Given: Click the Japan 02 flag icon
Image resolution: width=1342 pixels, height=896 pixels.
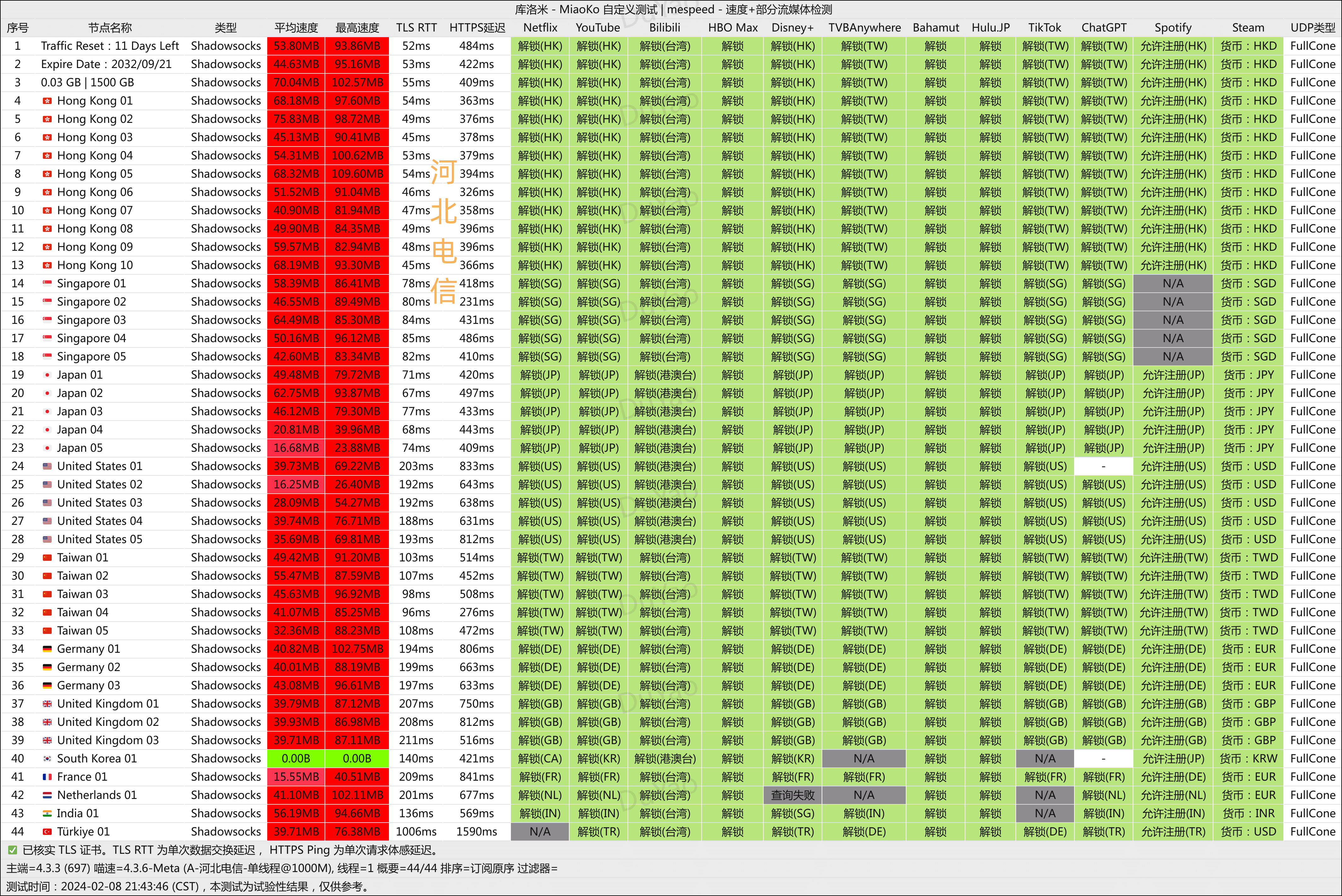Looking at the screenshot, I should pyautogui.click(x=48, y=393).
